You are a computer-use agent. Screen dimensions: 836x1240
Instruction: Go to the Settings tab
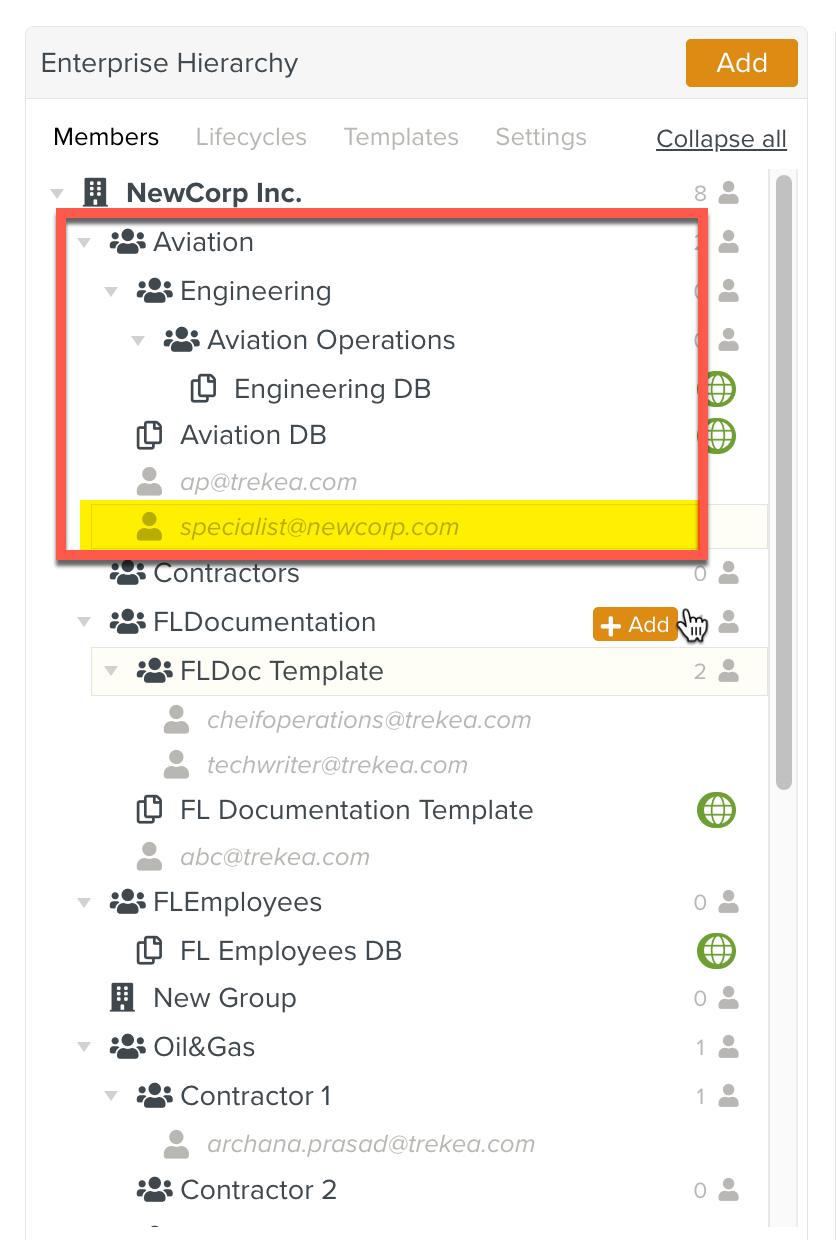point(541,137)
